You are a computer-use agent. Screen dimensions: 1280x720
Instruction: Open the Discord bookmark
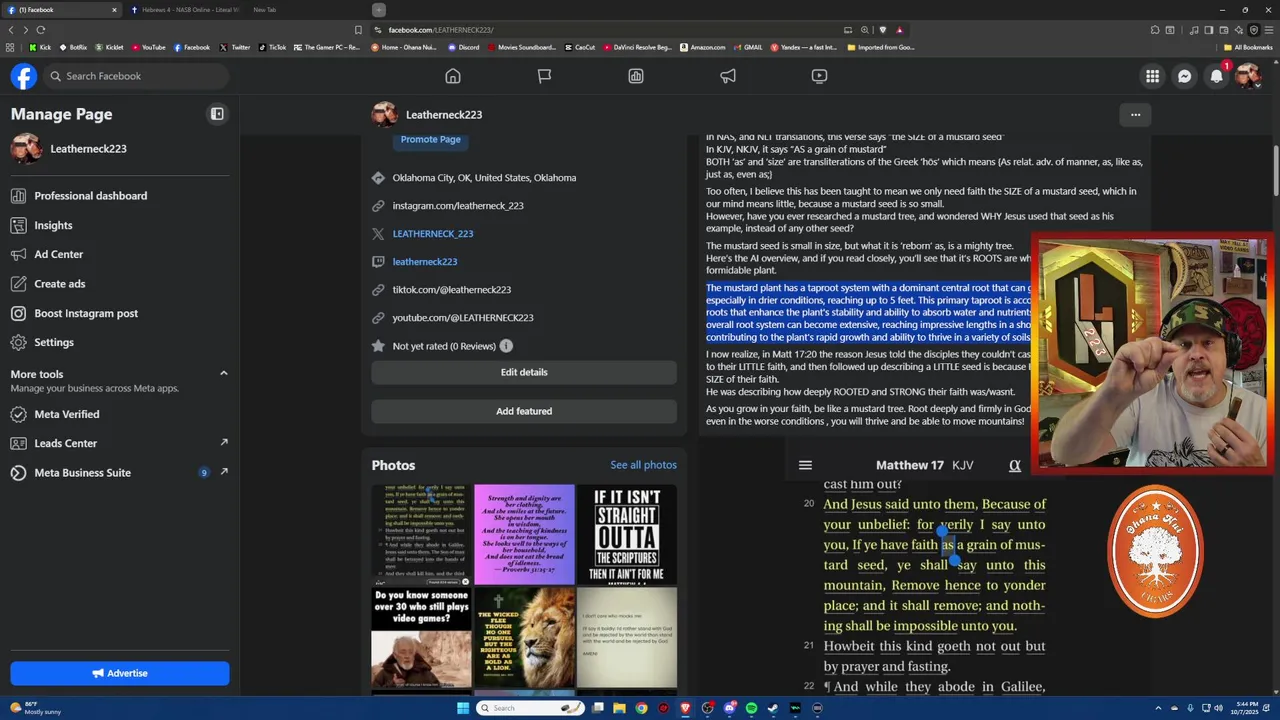tap(464, 47)
